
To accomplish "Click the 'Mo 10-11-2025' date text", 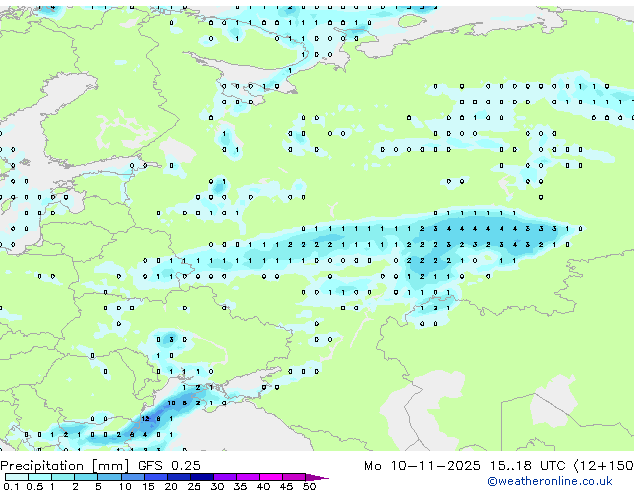I will pos(422,466).
